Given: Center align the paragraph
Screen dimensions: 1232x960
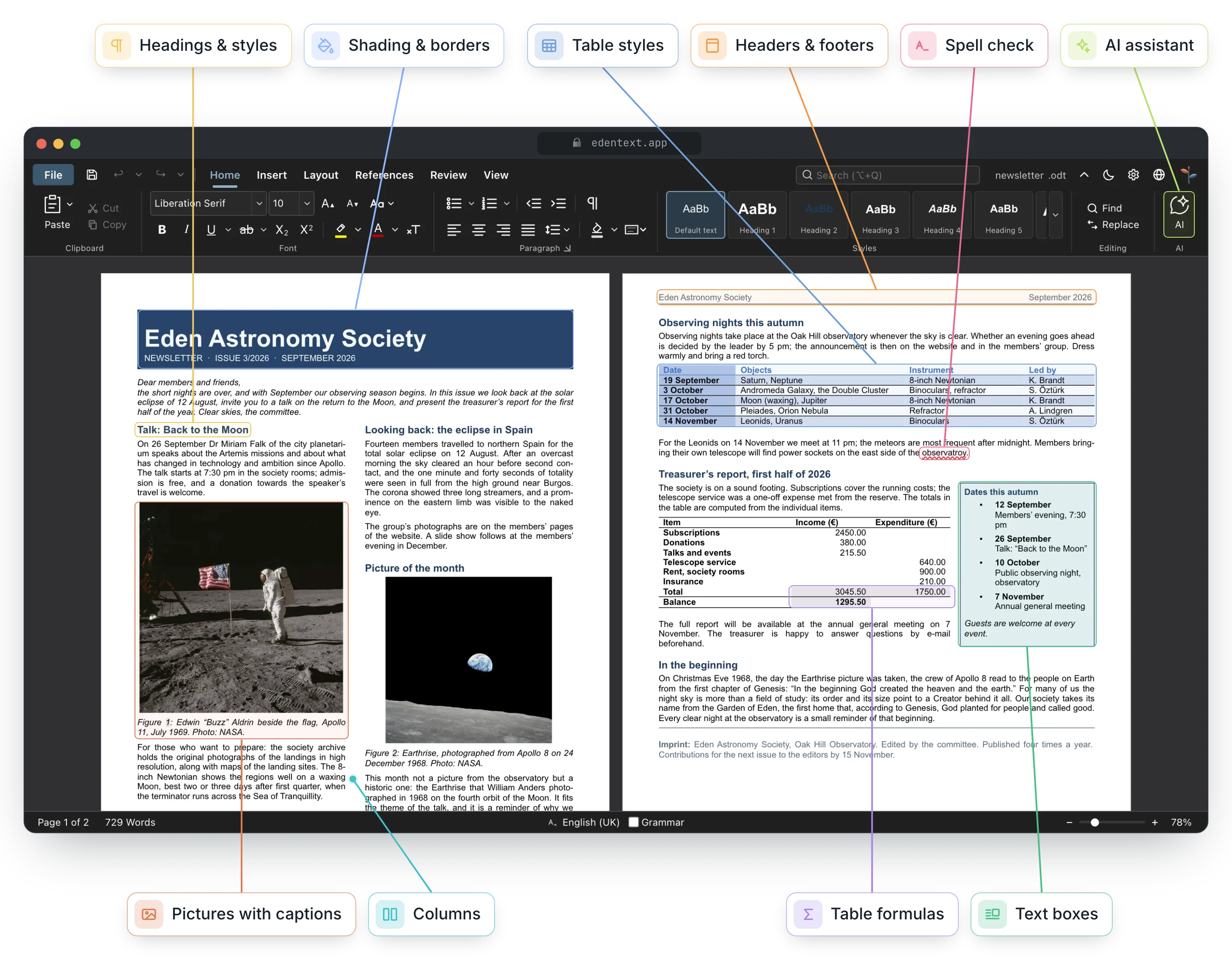Looking at the screenshot, I should 478,230.
